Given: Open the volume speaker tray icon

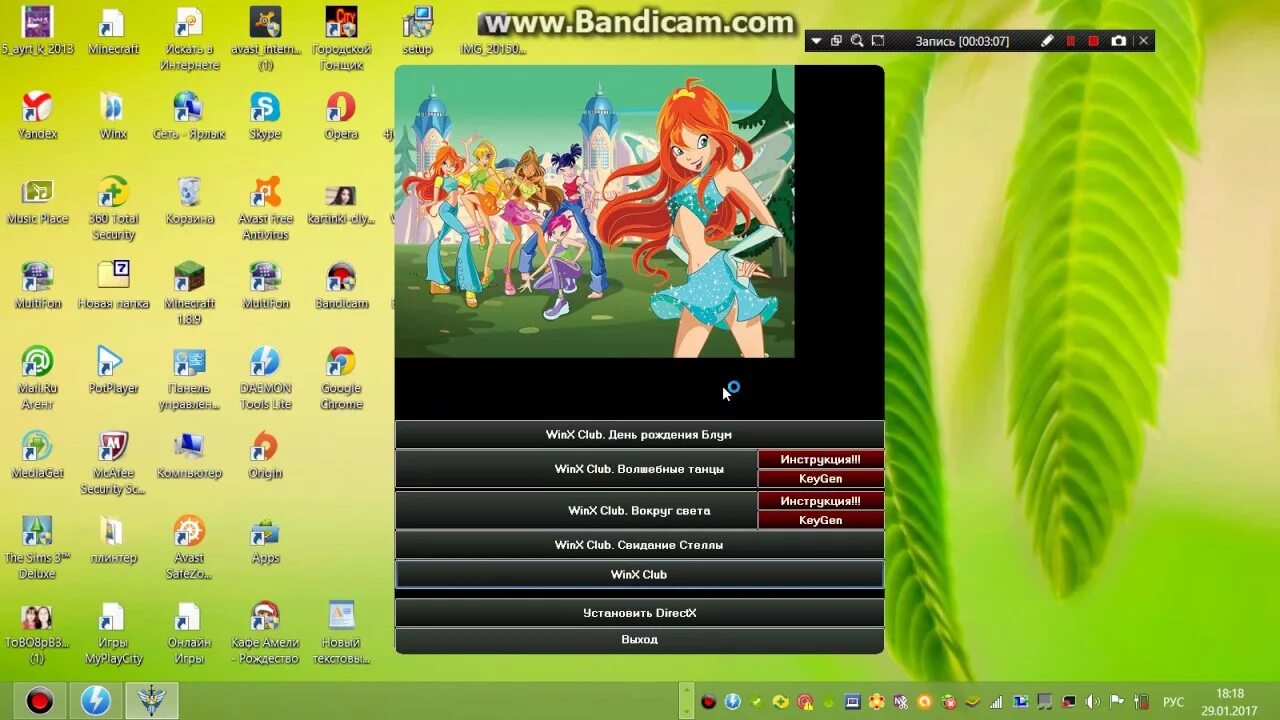Looking at the screenshot, I should (1092, 702).
